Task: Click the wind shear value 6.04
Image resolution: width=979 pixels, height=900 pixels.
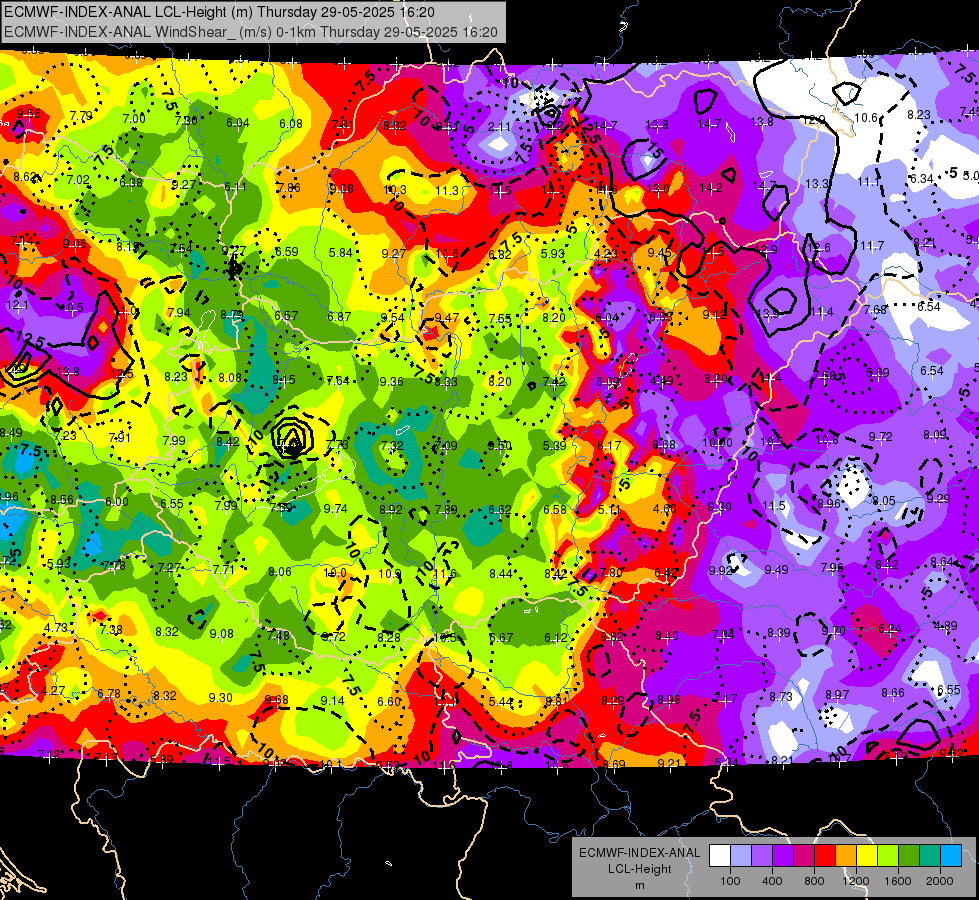Action: click(238, 123)
